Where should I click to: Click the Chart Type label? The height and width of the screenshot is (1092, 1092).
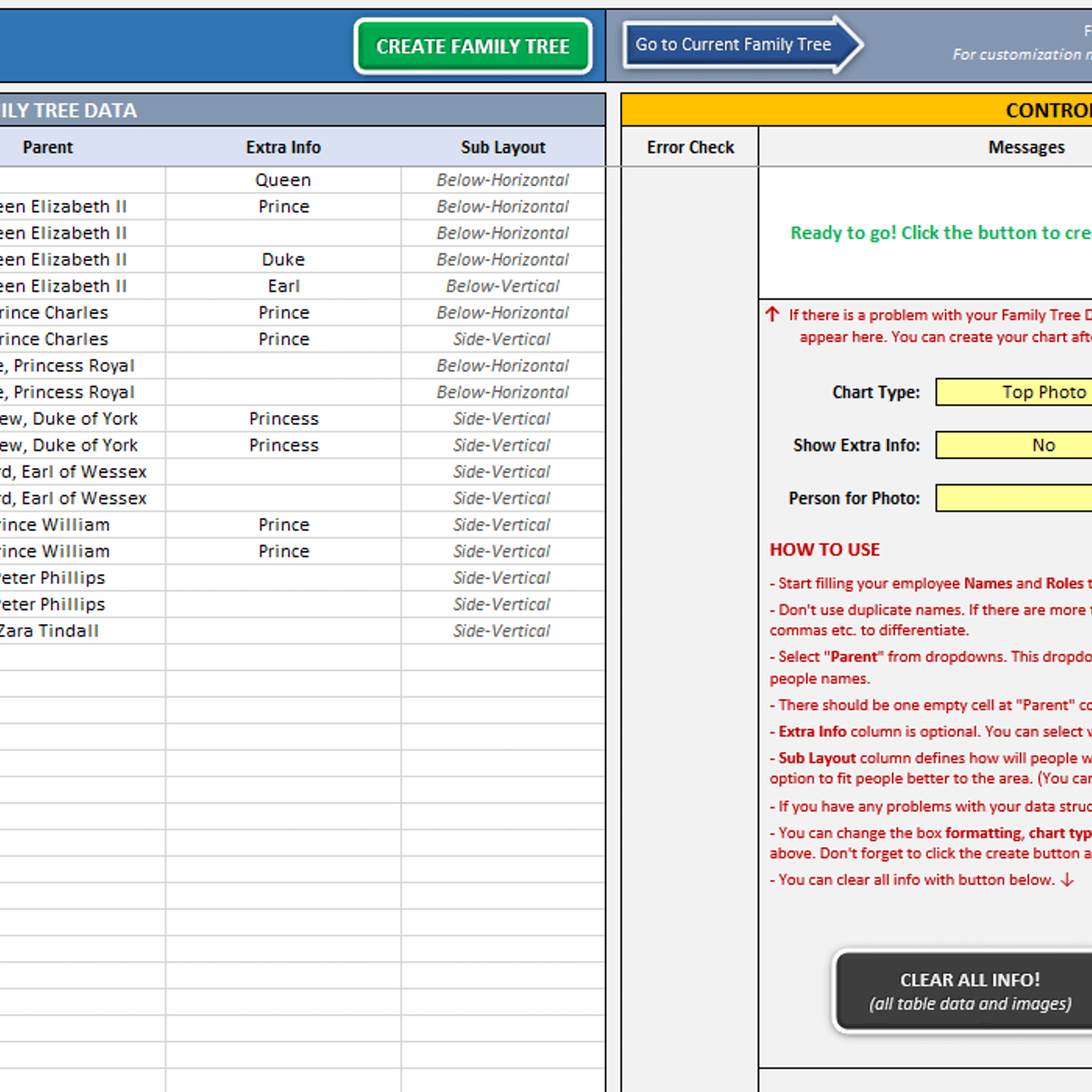click(876, 392)
